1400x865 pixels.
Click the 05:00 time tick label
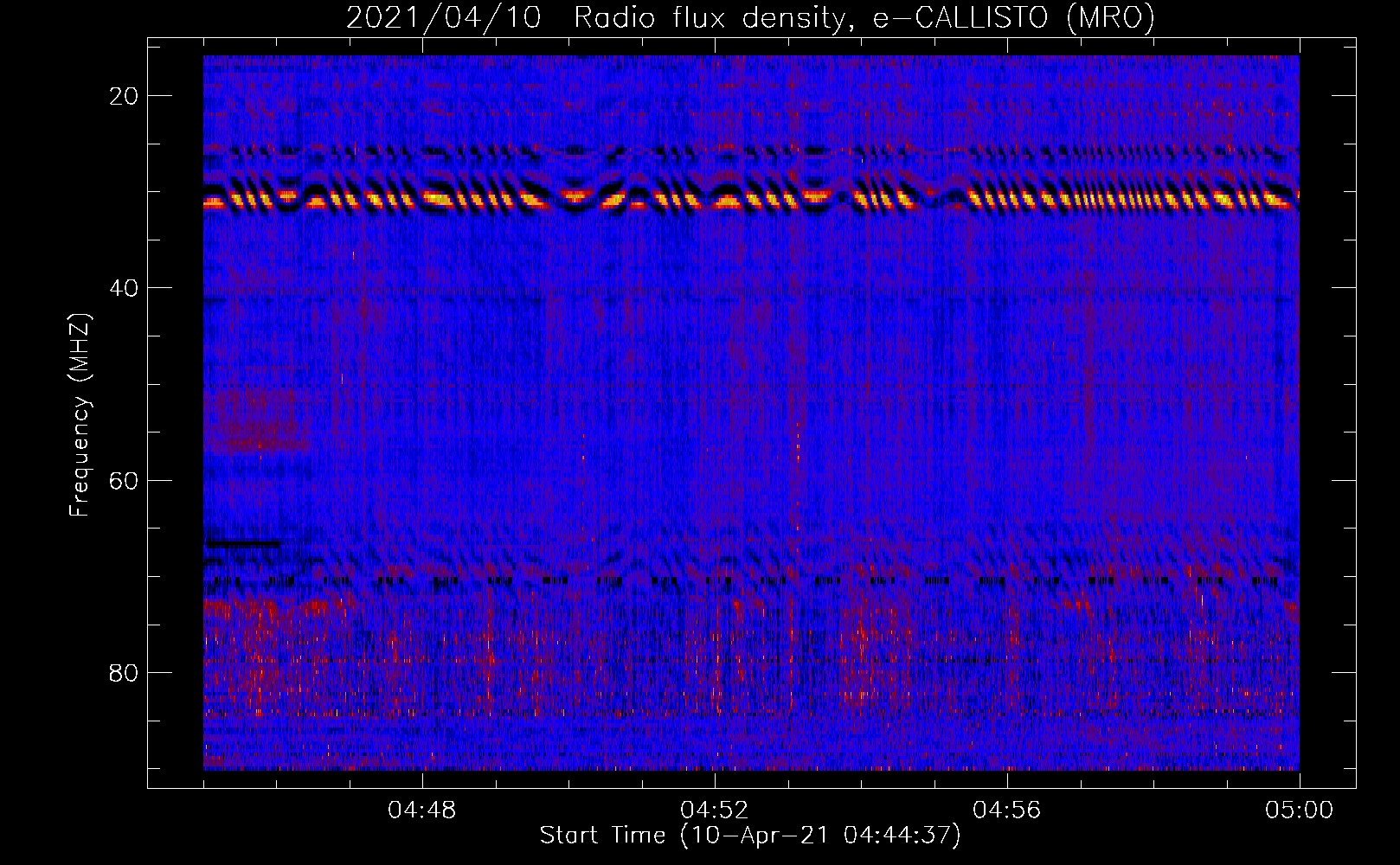(x=1300, y=811)
